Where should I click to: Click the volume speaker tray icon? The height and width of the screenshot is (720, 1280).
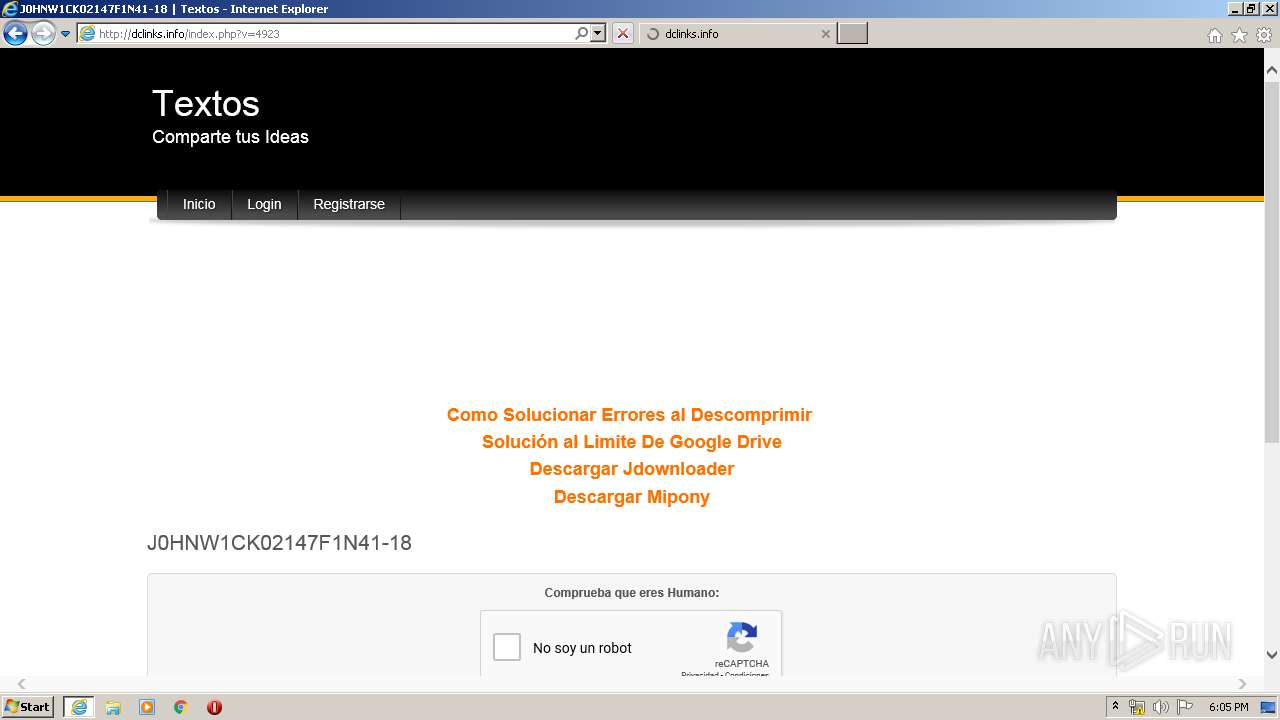1161,707
